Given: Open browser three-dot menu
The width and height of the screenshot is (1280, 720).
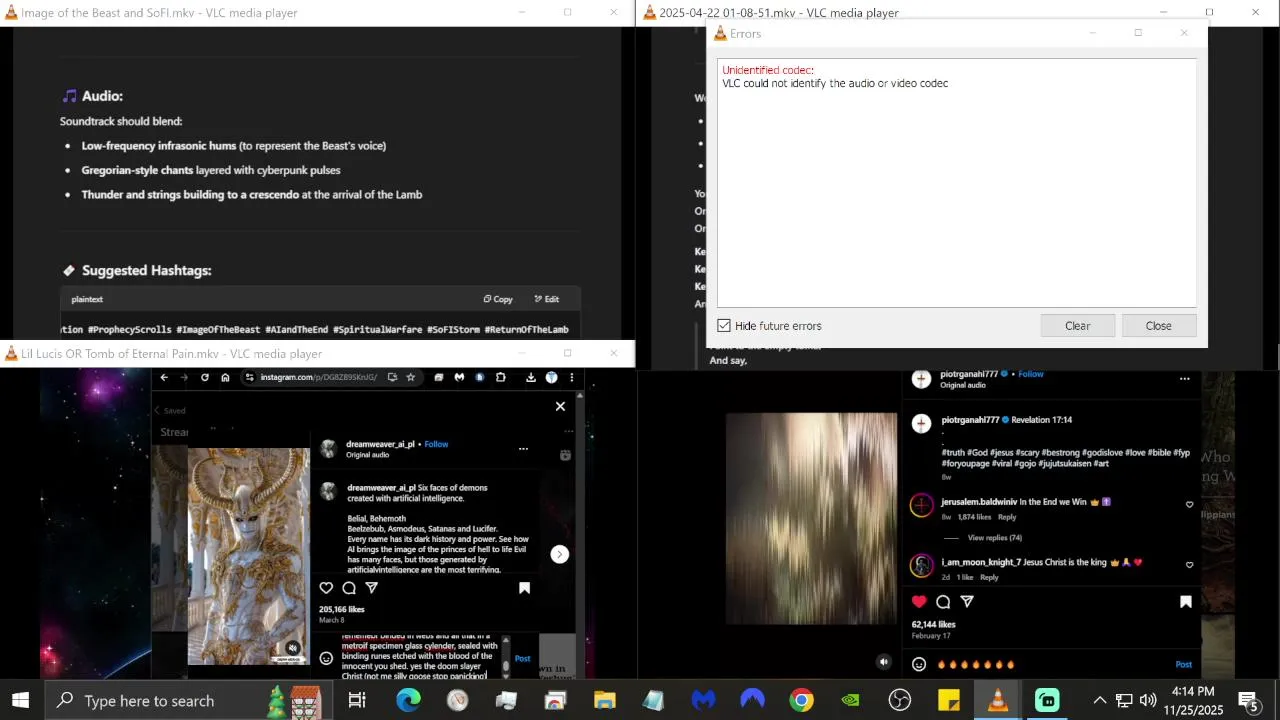Looking at the screenshot, I should pyautogui.click(x=572, y=377).
